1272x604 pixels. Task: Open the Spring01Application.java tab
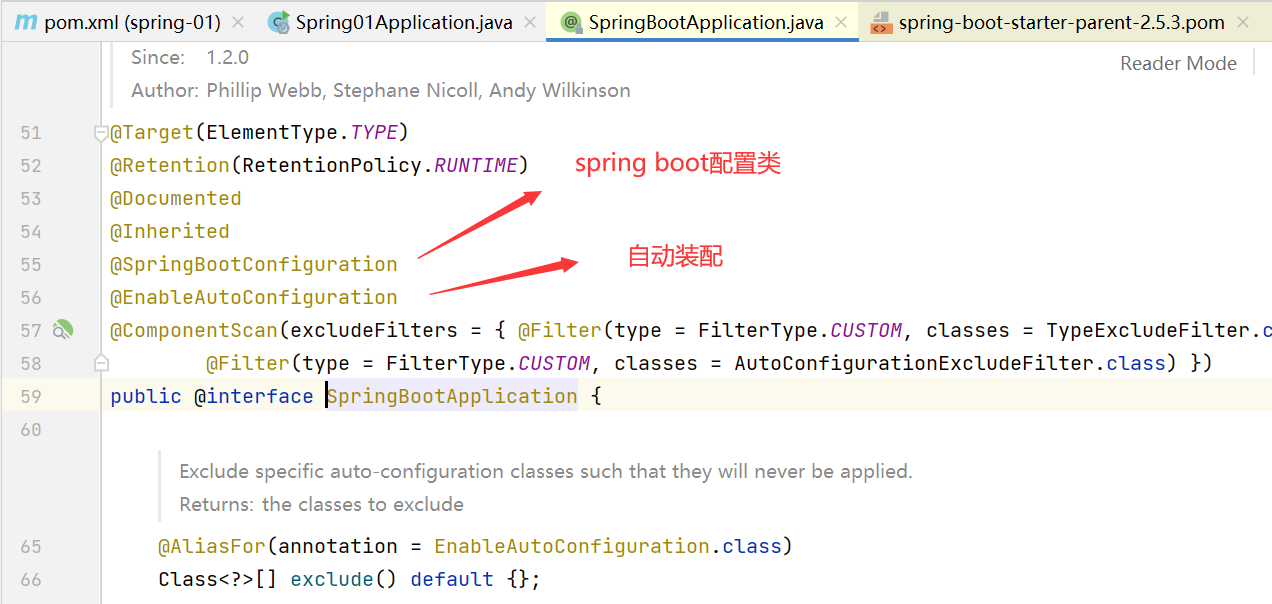coord(404,22)
